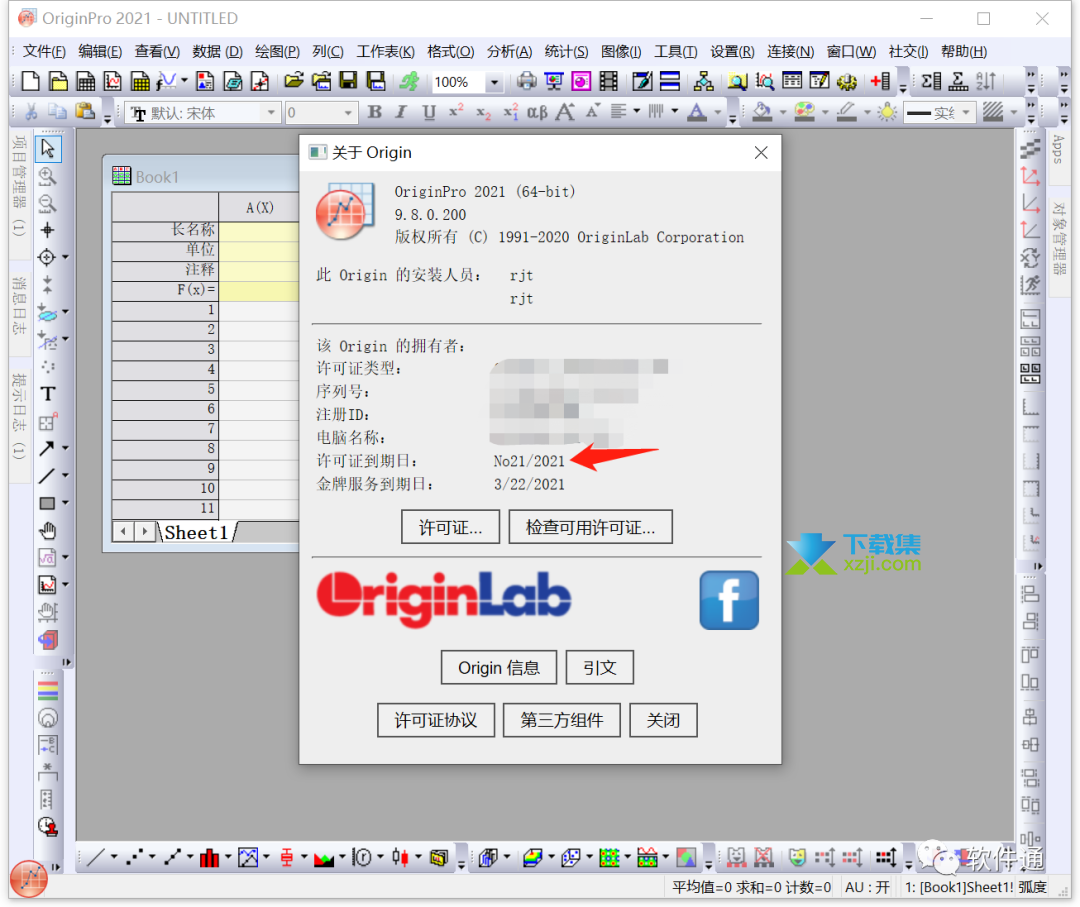Click the next-sheet arrow in Book1
Screen dimensions: 1080x907
(145, 532)
